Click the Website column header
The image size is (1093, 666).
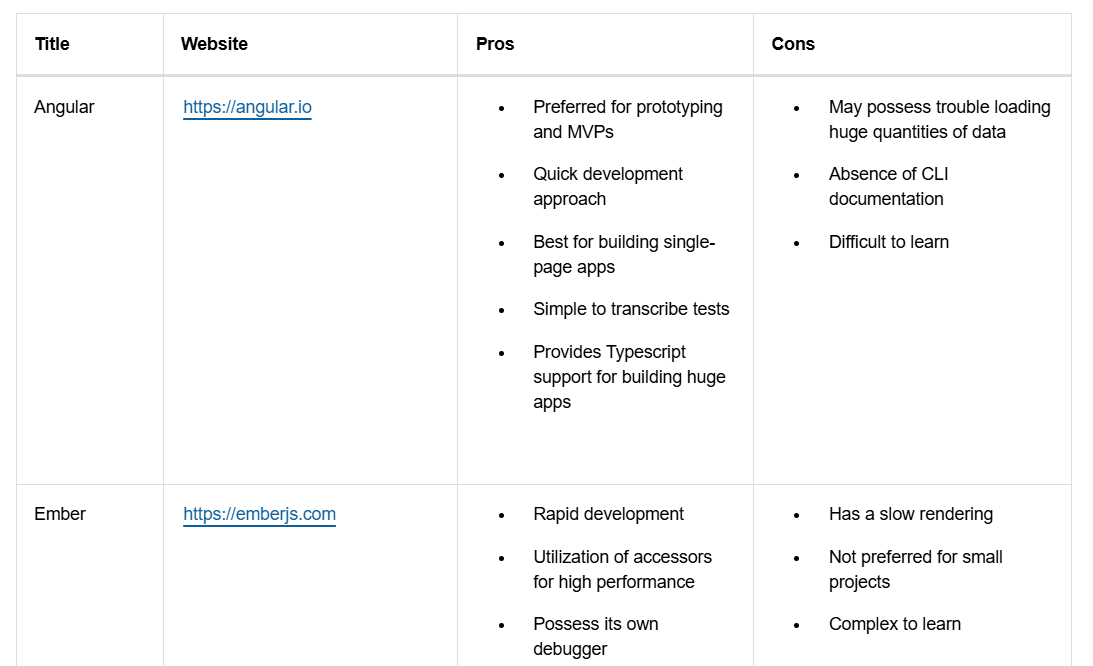coord(214,44)
